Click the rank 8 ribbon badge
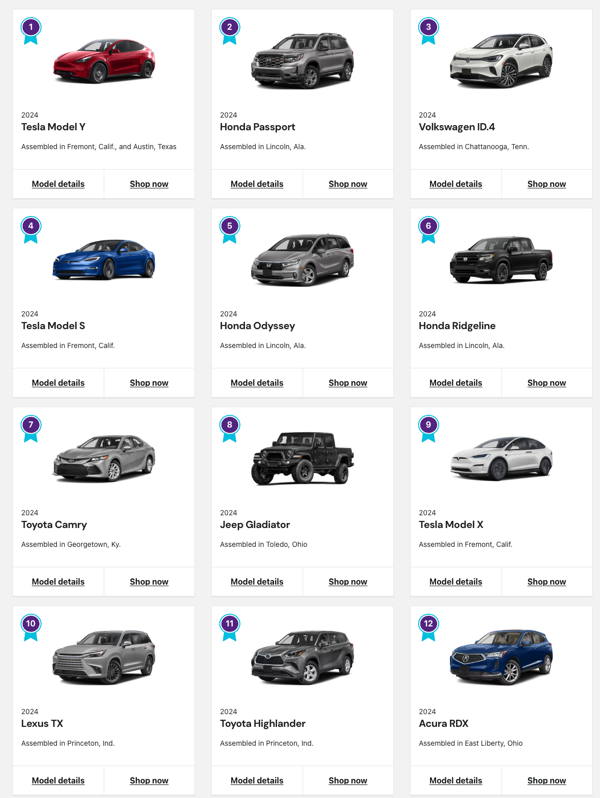 [230, 428]
